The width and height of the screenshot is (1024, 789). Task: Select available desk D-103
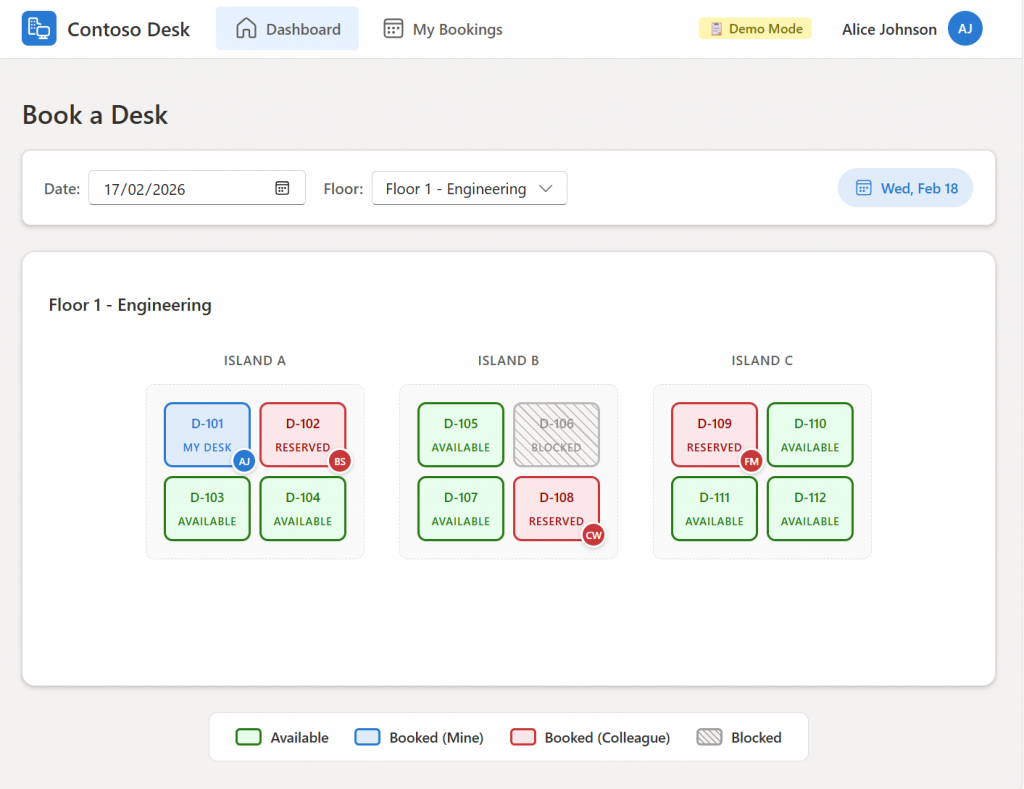click(207, 509)
